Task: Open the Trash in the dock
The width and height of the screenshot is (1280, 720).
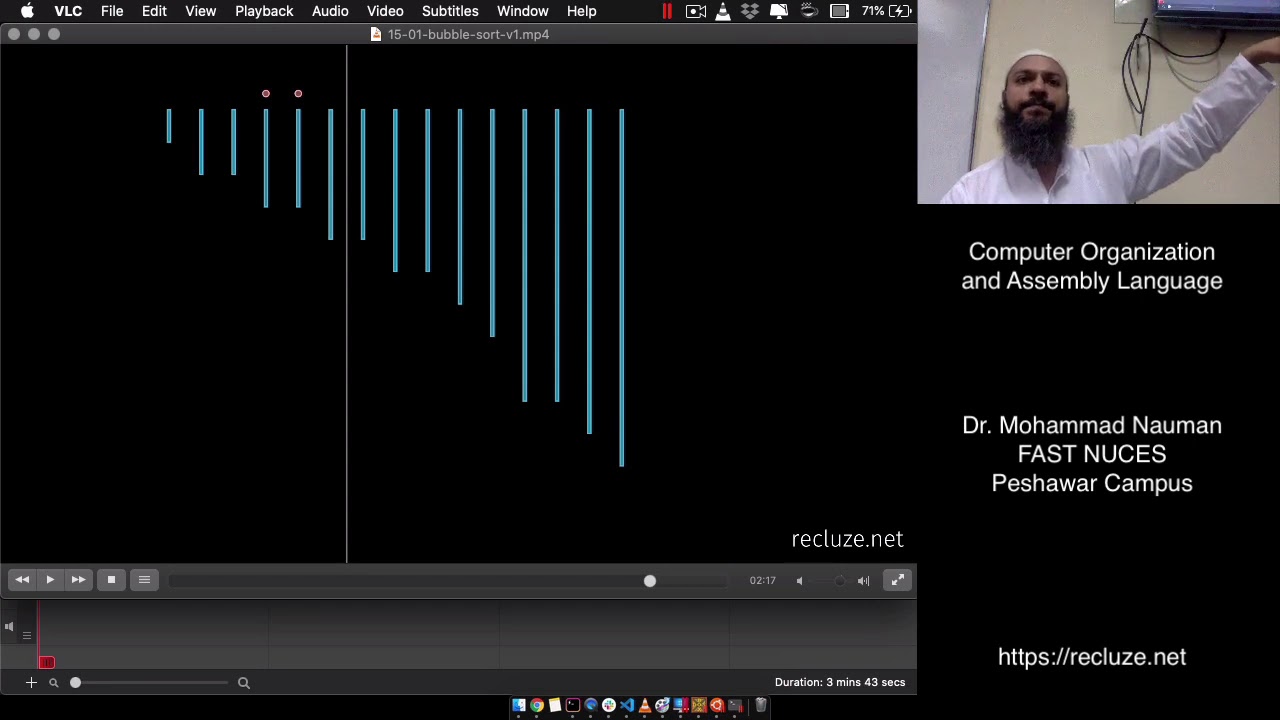Action: (x=760, y=706)
